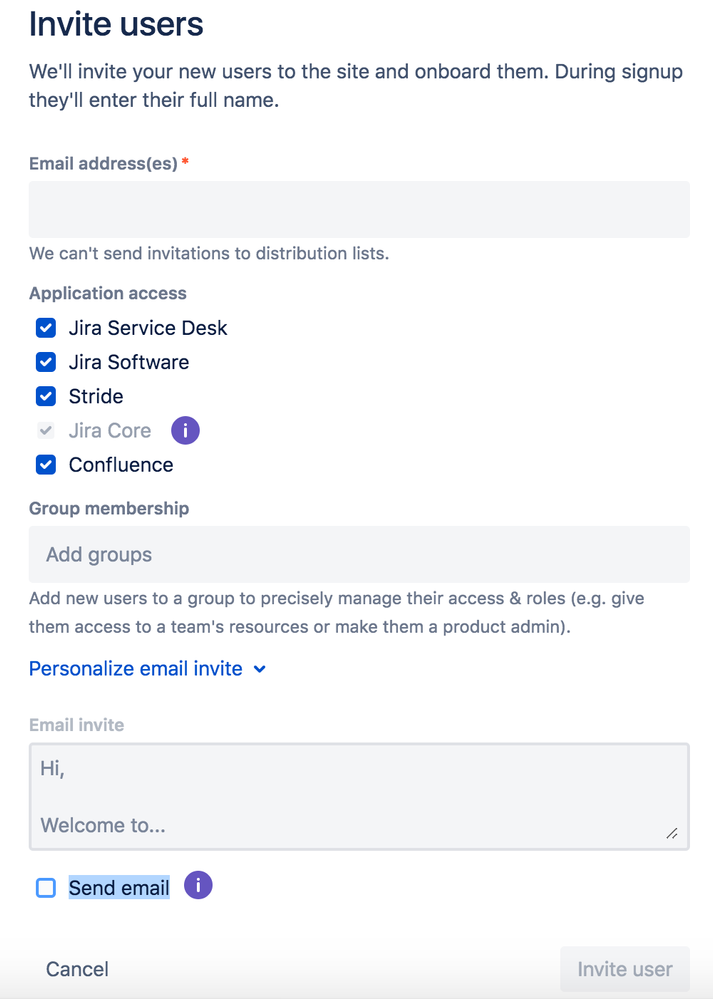Screen dimensions: 713x999
Task: Enable the Send email option
Action: click(x=45, y=887)
